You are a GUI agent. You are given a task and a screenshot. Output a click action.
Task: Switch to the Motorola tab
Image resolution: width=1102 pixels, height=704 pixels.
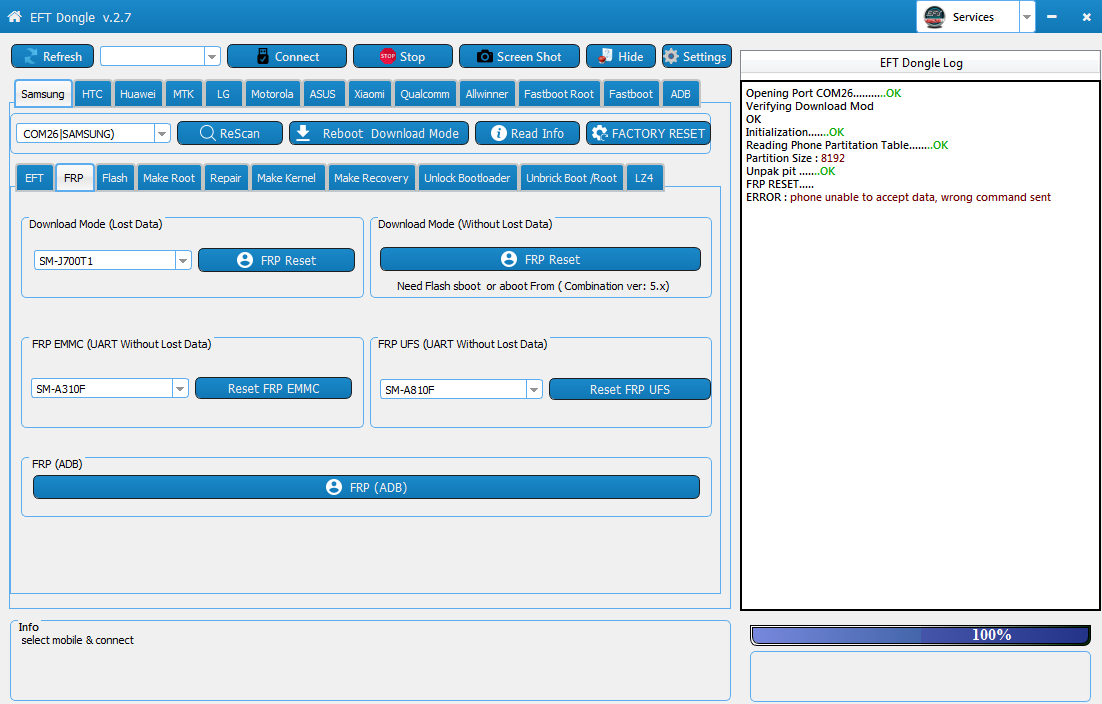pos(272,93)
